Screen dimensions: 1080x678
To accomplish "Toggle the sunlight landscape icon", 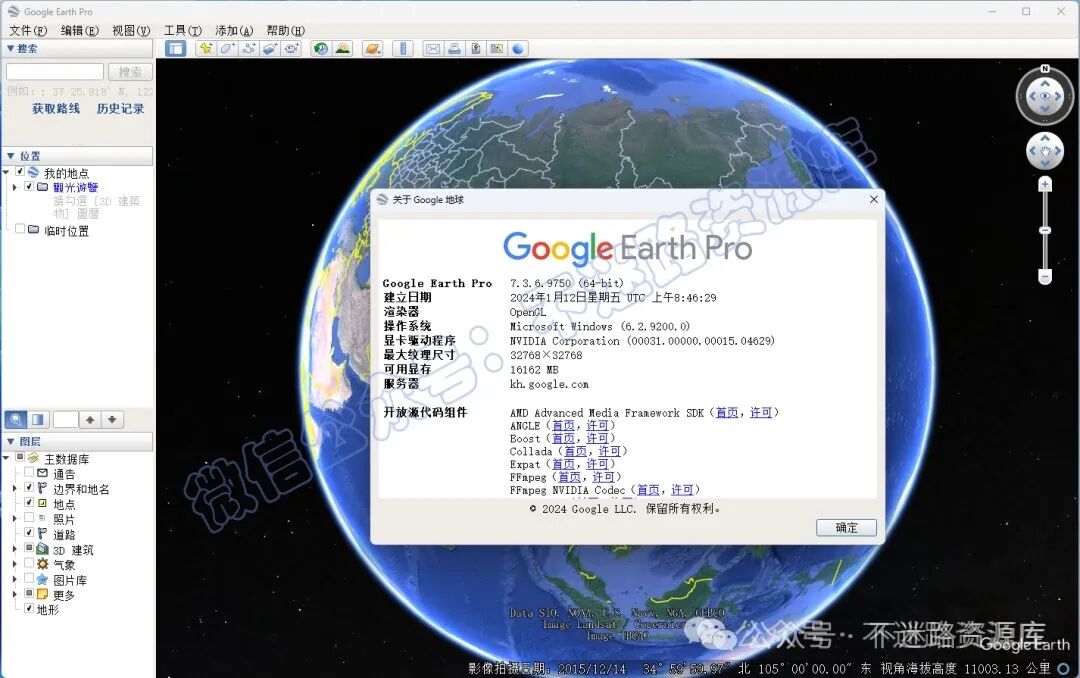I will click(342, 48).
